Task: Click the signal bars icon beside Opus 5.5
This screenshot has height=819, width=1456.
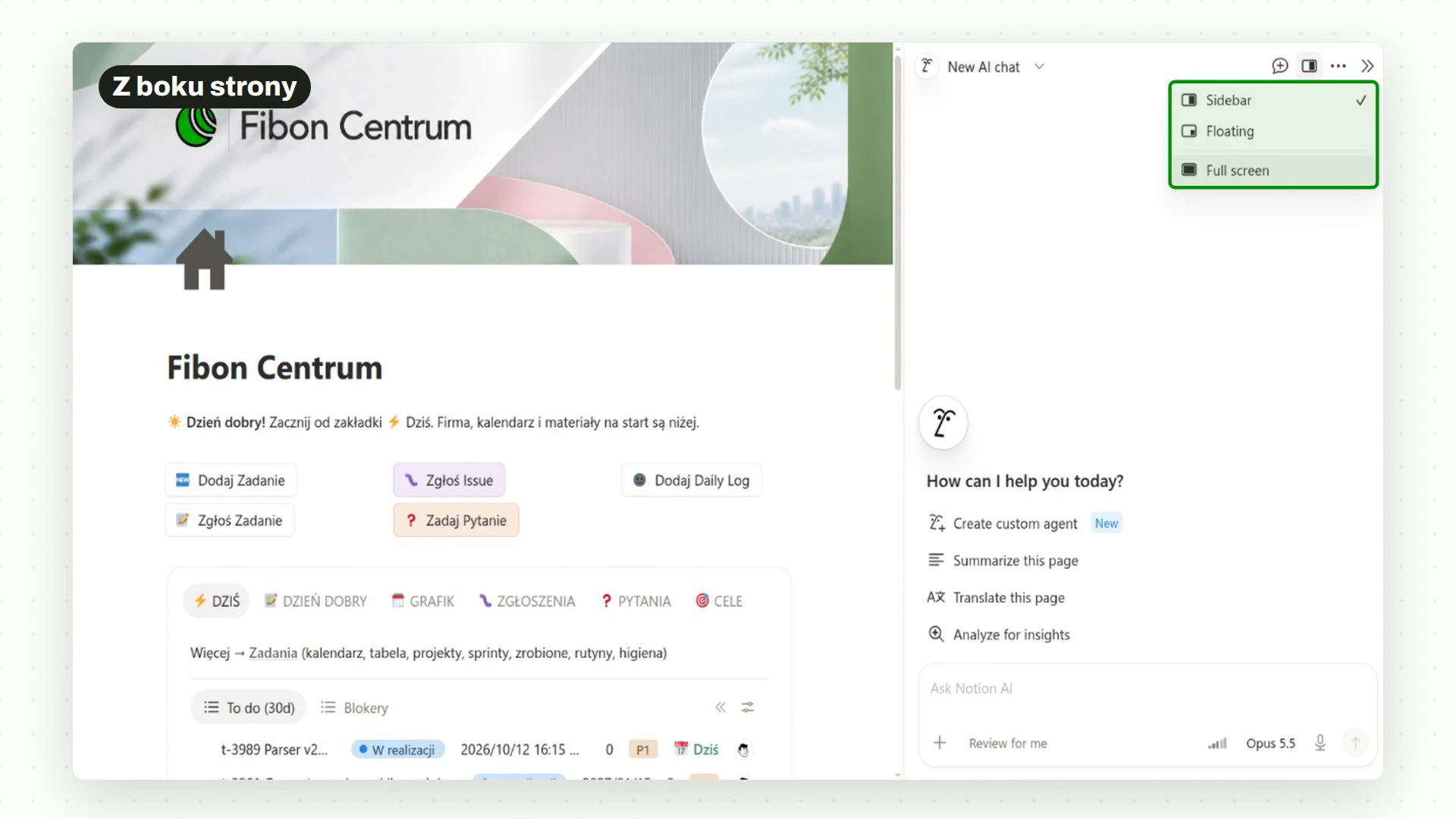Action: (1218, 744)
